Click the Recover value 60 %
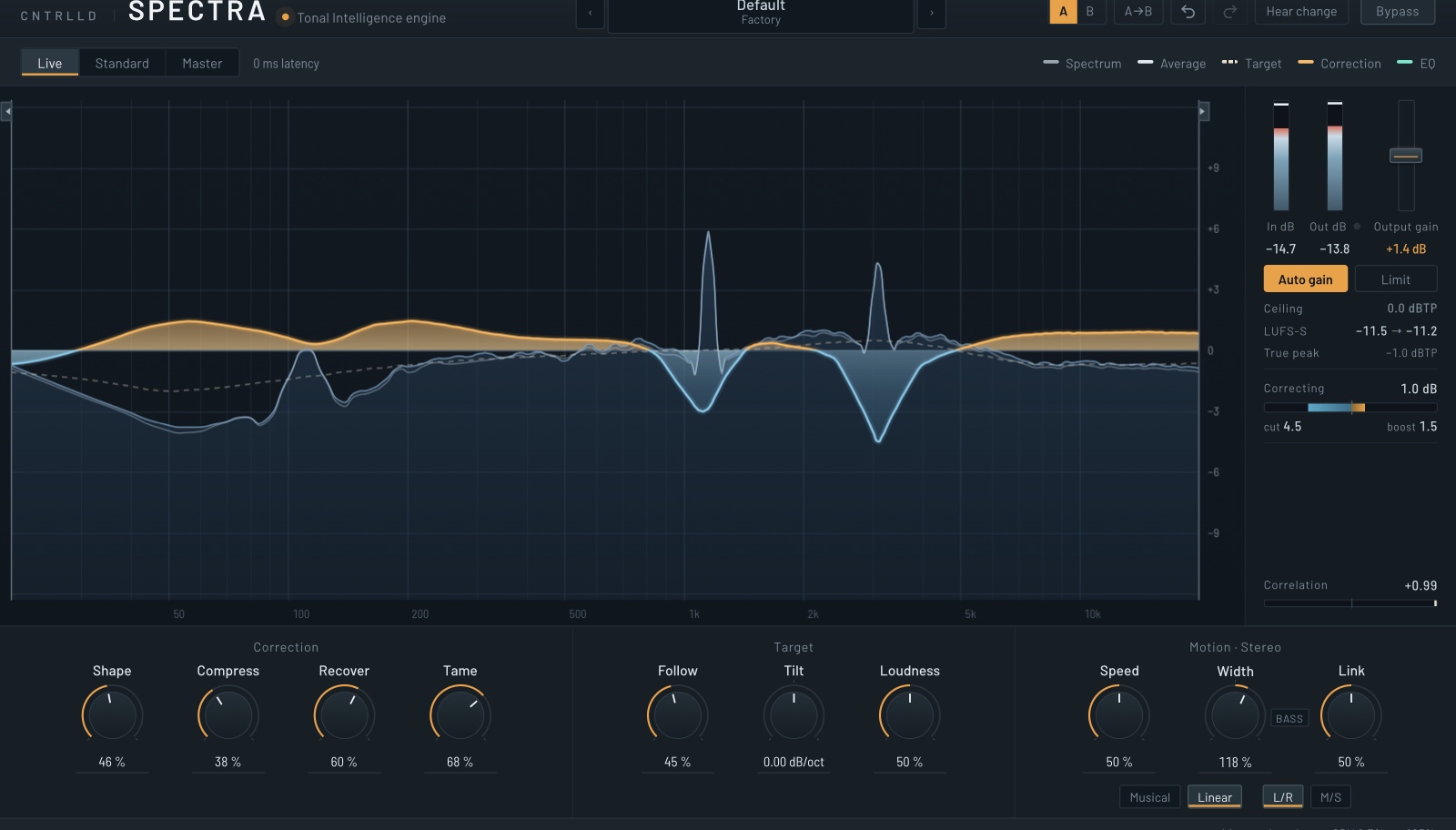 click(x=344, y=762)
